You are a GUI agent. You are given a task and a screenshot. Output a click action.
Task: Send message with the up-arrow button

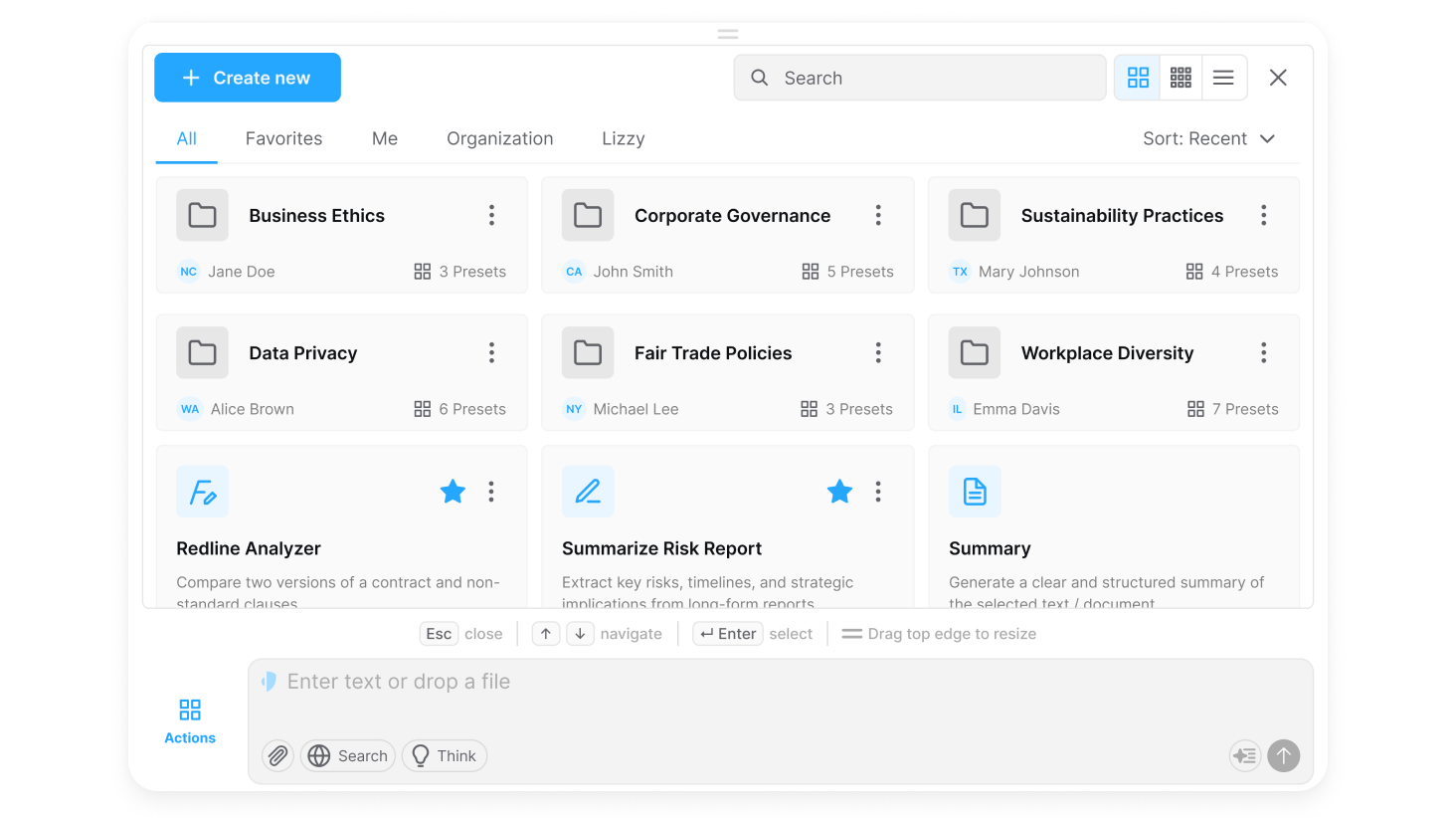1284,756
